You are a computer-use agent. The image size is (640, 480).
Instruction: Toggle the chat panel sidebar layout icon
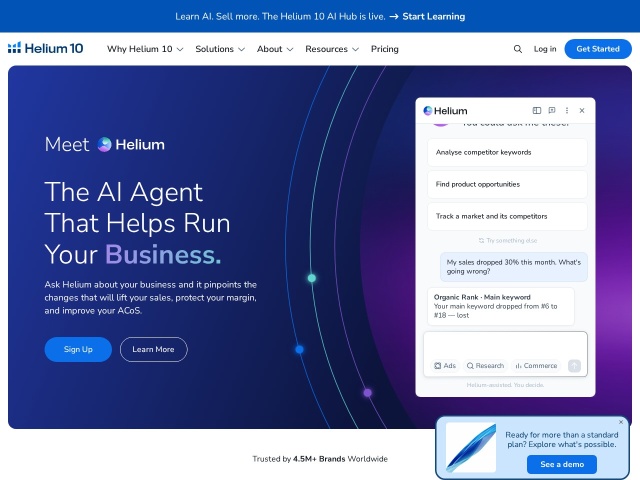537,111
